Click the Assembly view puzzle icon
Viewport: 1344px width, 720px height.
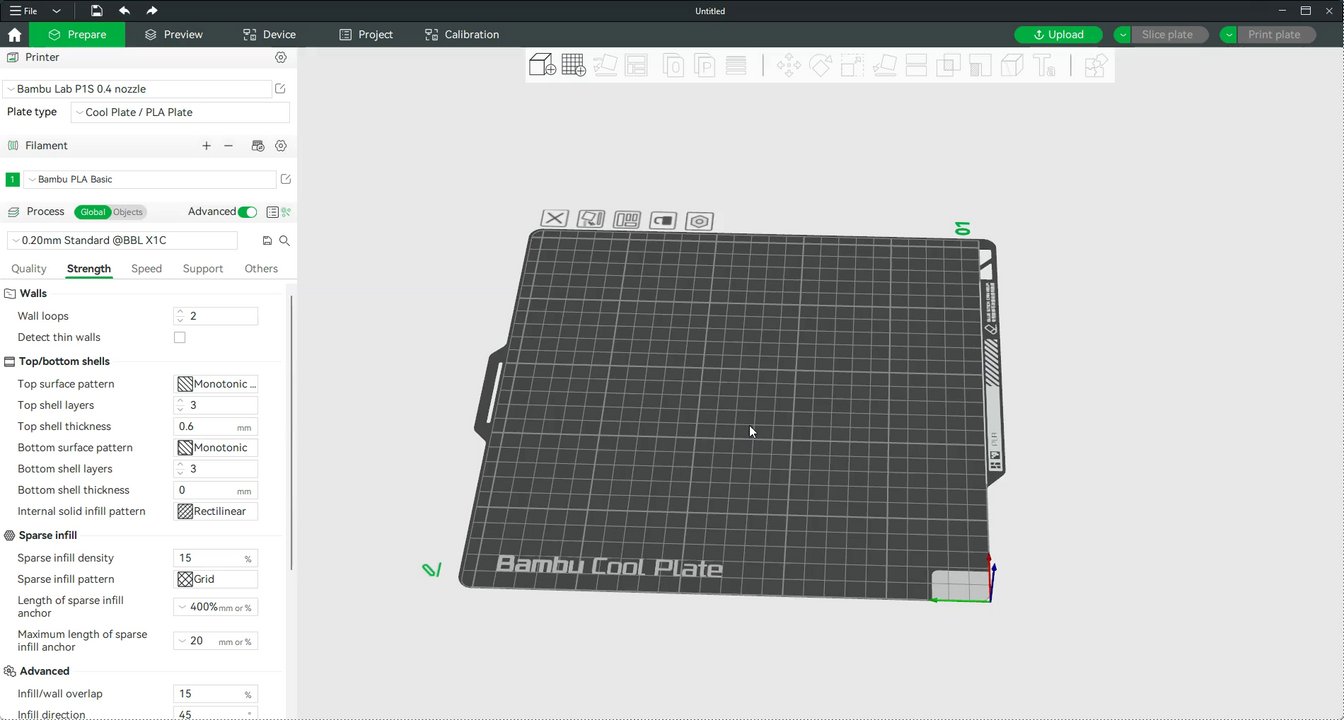point(1096,66)
